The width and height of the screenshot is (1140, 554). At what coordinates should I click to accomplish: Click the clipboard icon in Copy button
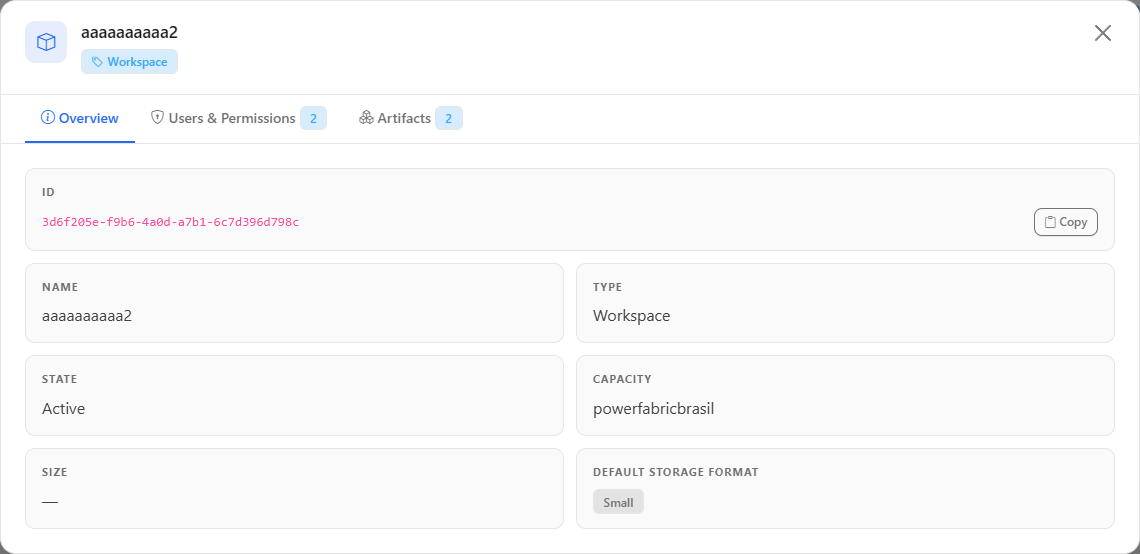coord(1050,222)
